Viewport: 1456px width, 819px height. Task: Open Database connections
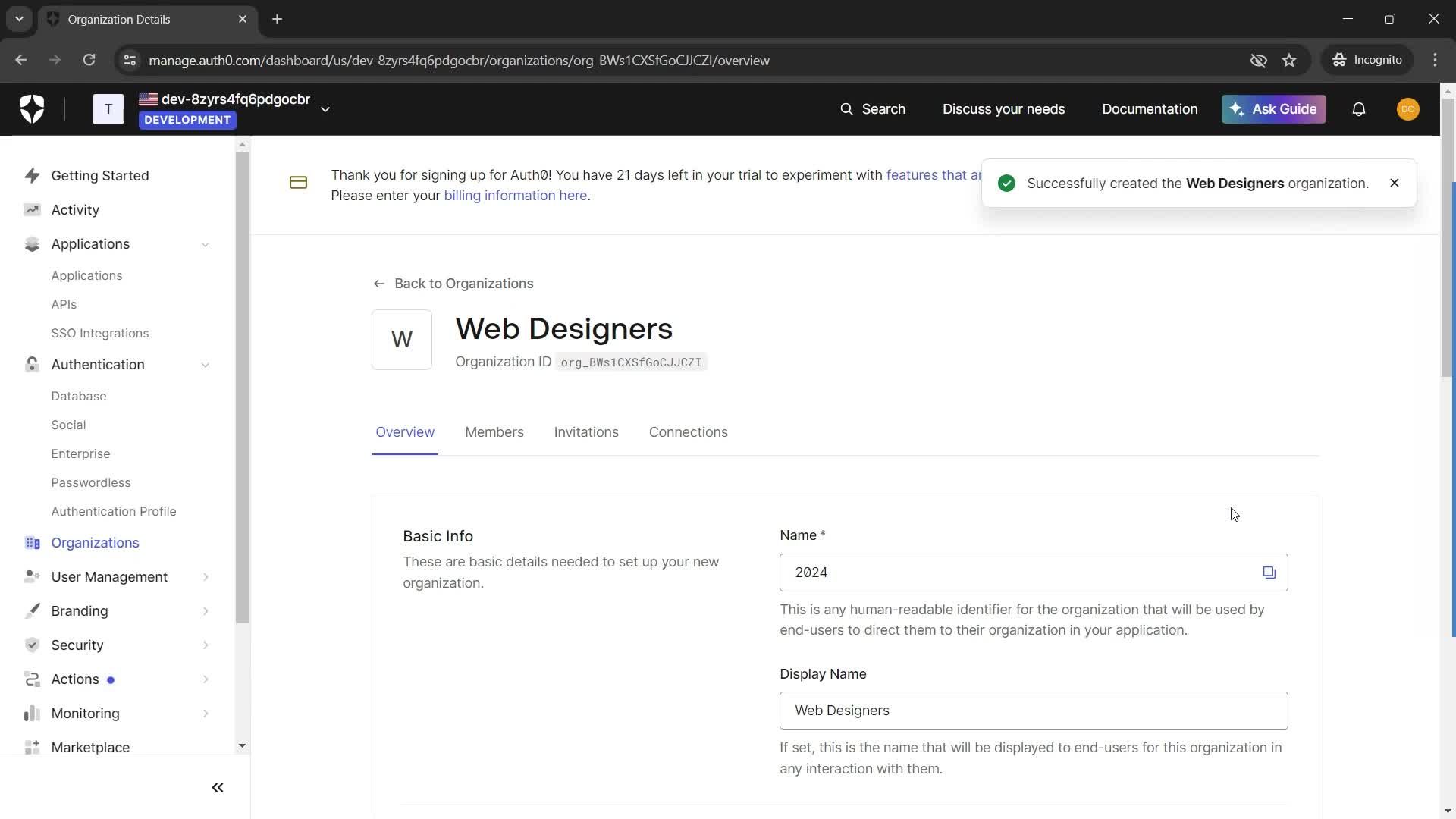79,396
